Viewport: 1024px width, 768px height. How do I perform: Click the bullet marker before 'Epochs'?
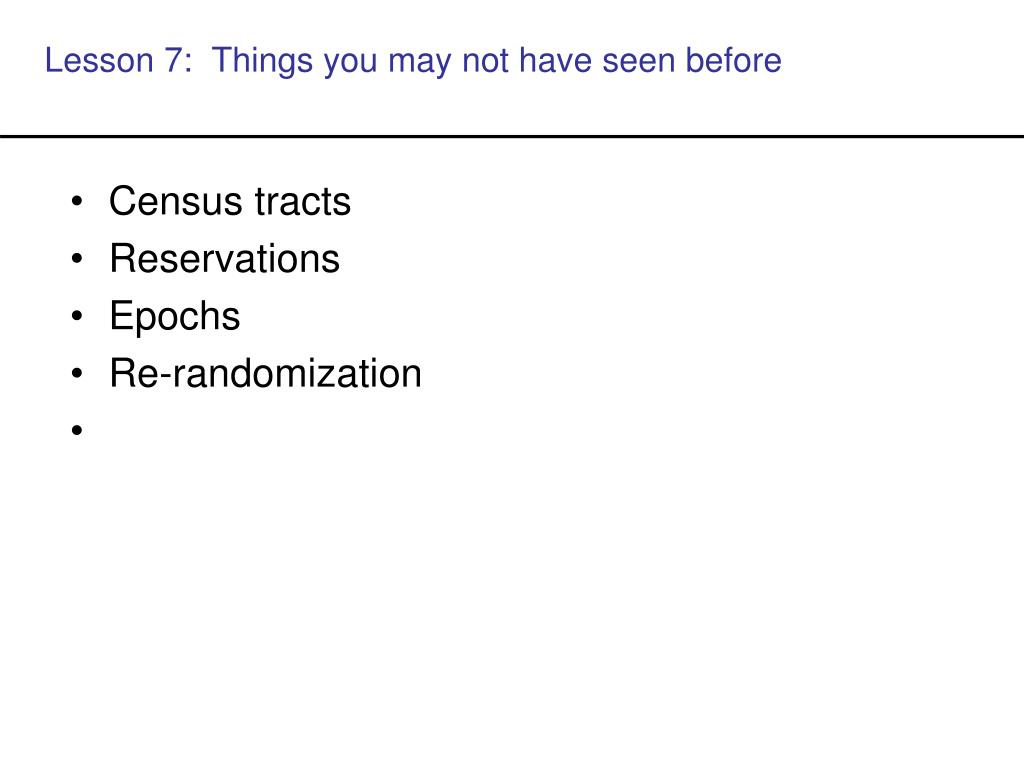[77, 316]
